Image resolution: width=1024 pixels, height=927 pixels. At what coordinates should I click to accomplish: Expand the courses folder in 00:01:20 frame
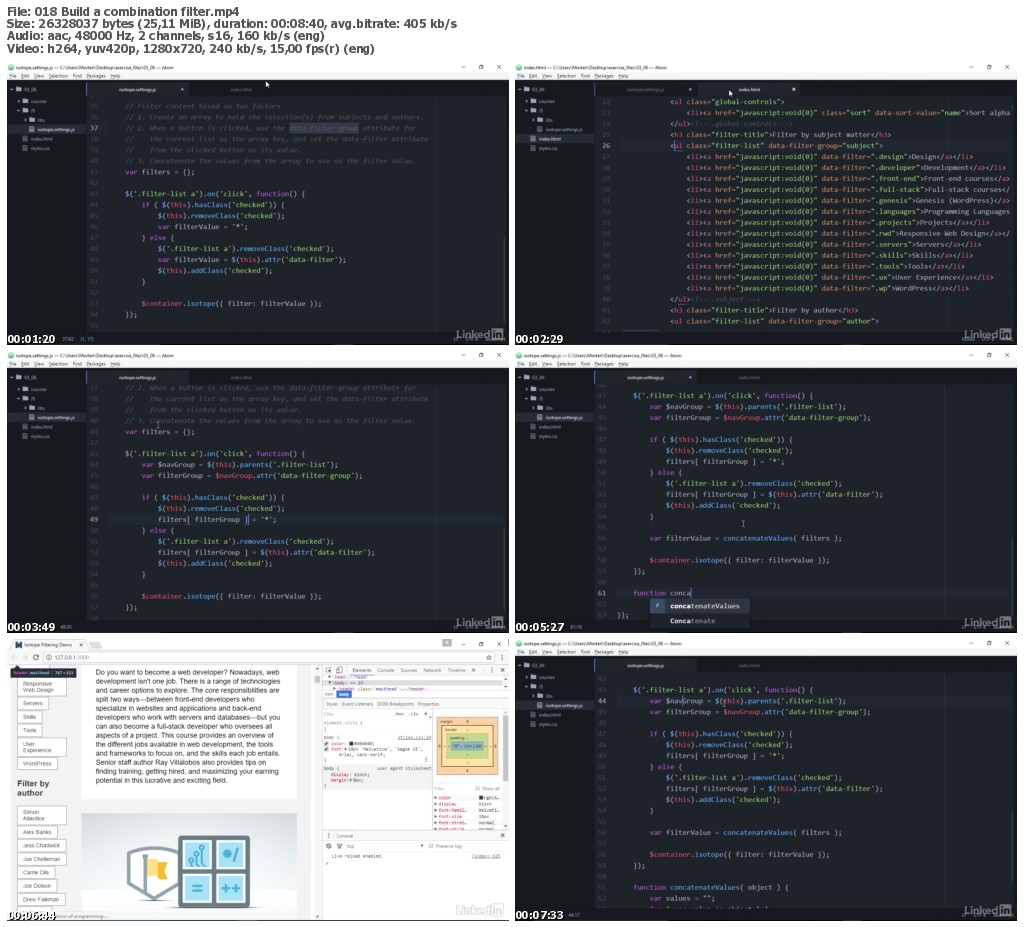(x=19, y=101)
